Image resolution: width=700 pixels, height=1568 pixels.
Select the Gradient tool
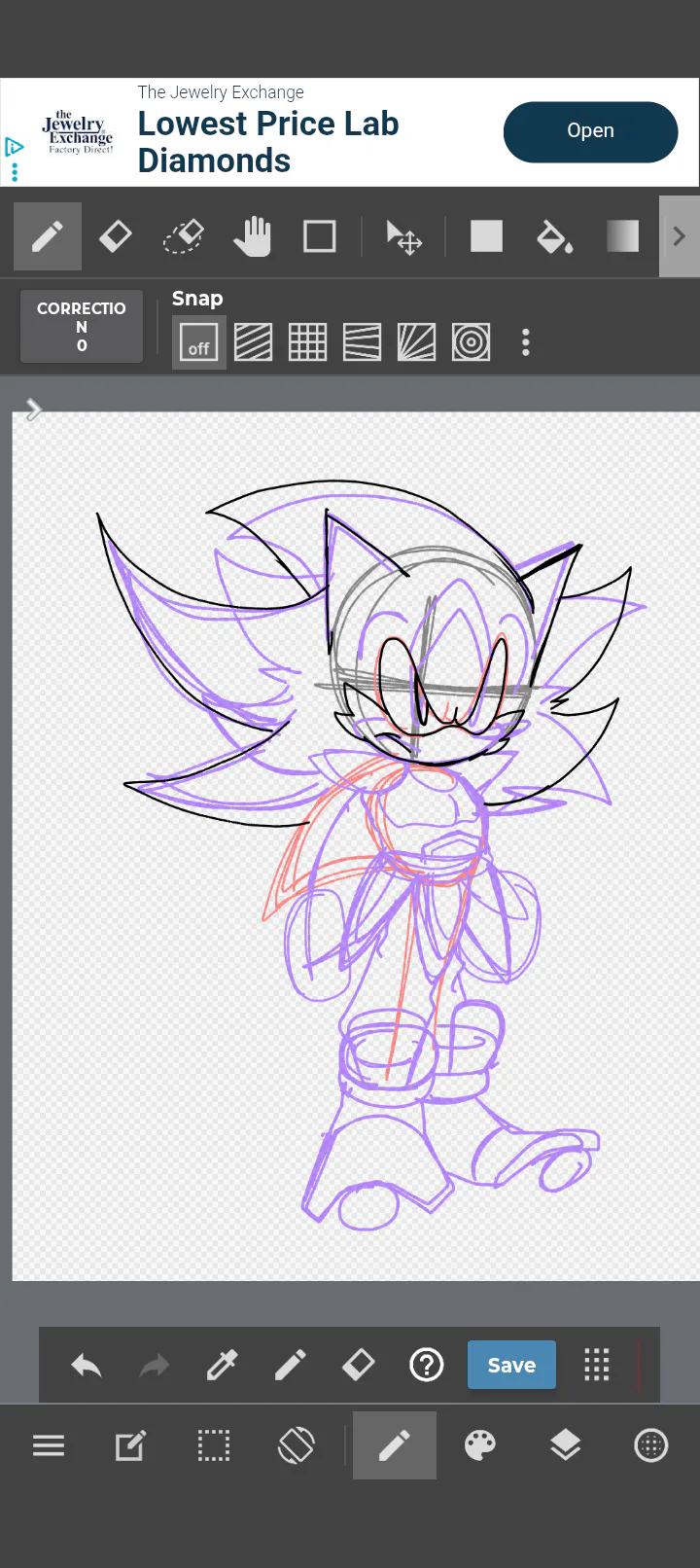(622, 236)
